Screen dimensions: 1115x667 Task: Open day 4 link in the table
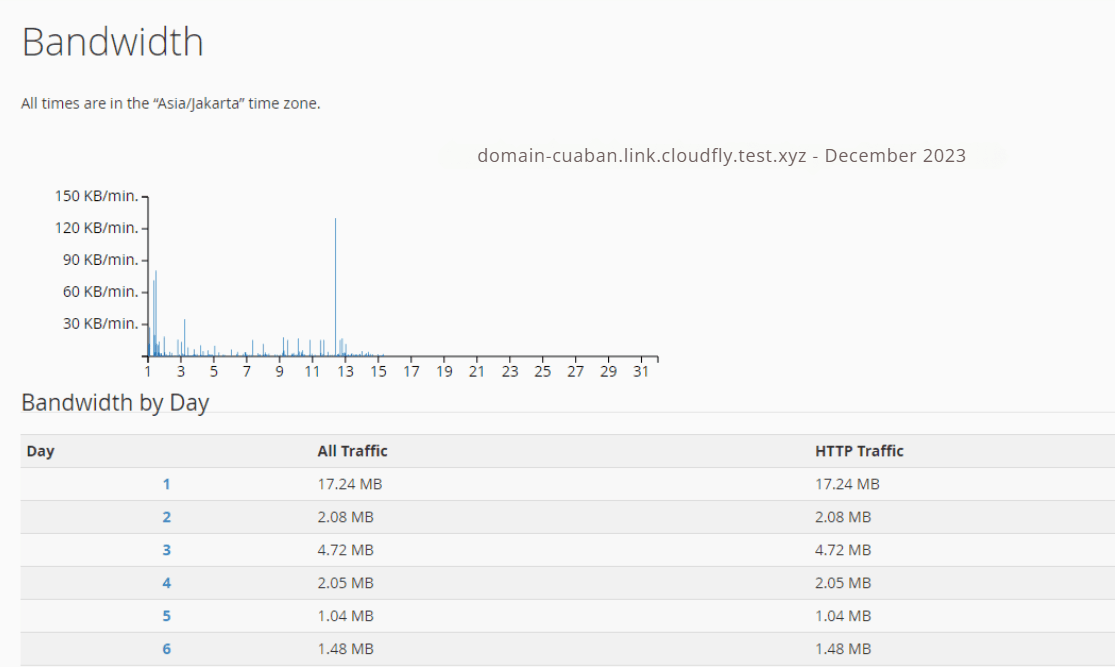pyautogui.click(x=166, y=583)
